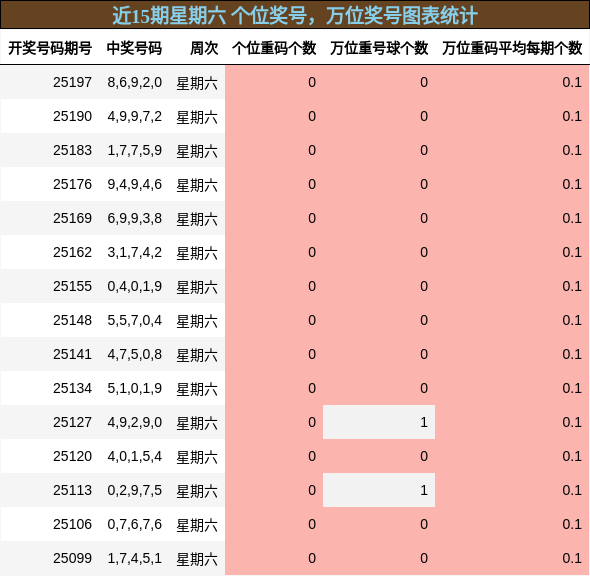The height and width of the screenshot is (576, 590).
Task: Click 星期六 in row 25197
Action: [x=197, y=83]
